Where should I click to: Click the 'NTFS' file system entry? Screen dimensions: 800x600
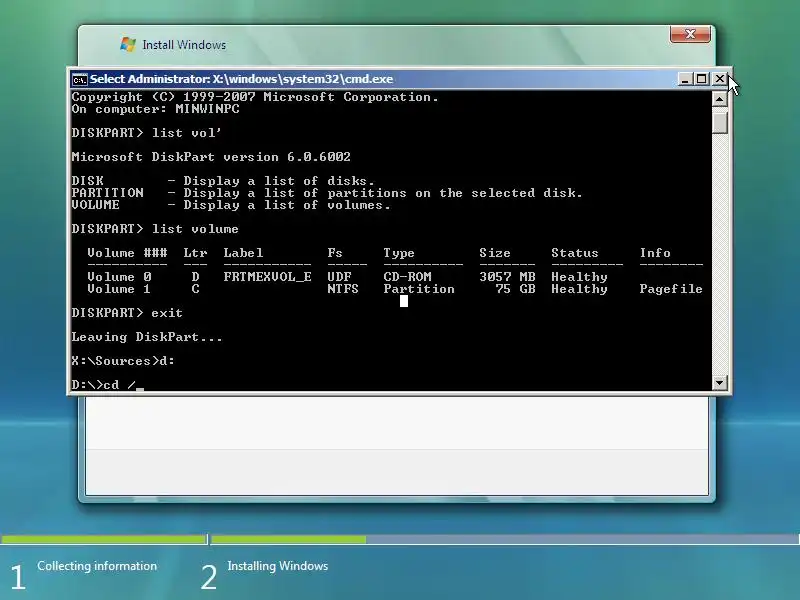pyautogui.click(x=343, y=289)
